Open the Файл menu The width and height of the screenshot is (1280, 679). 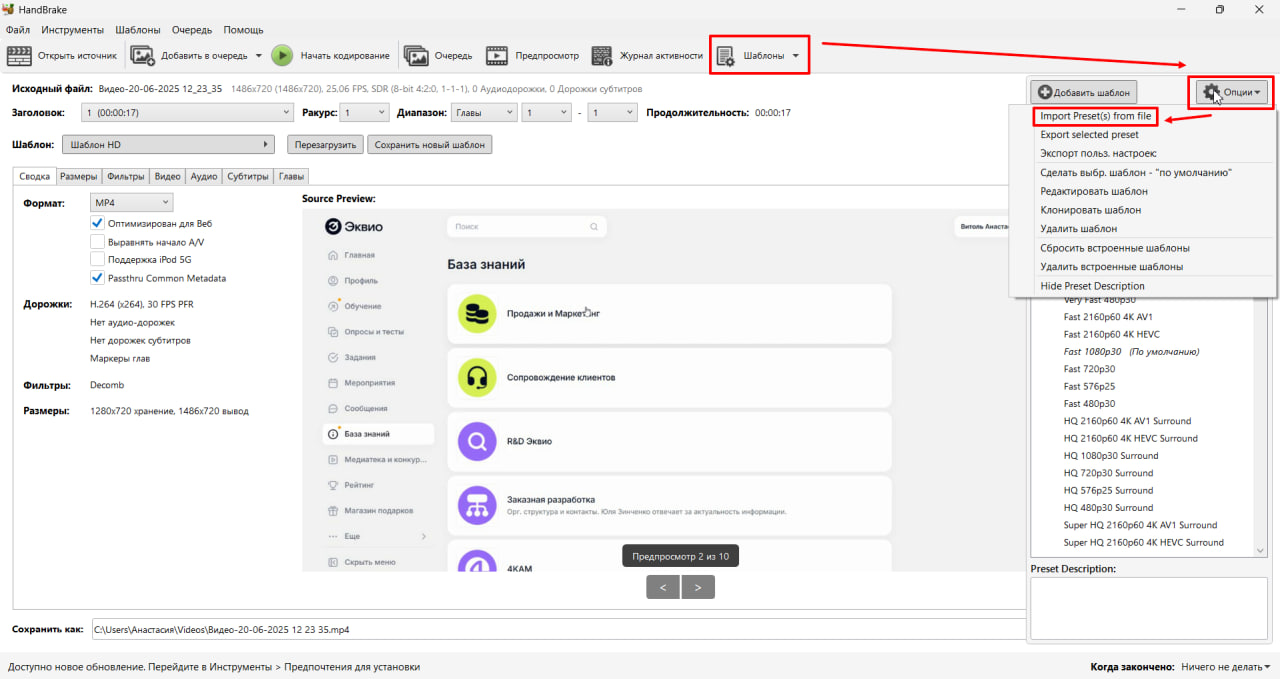coord(18,30)
